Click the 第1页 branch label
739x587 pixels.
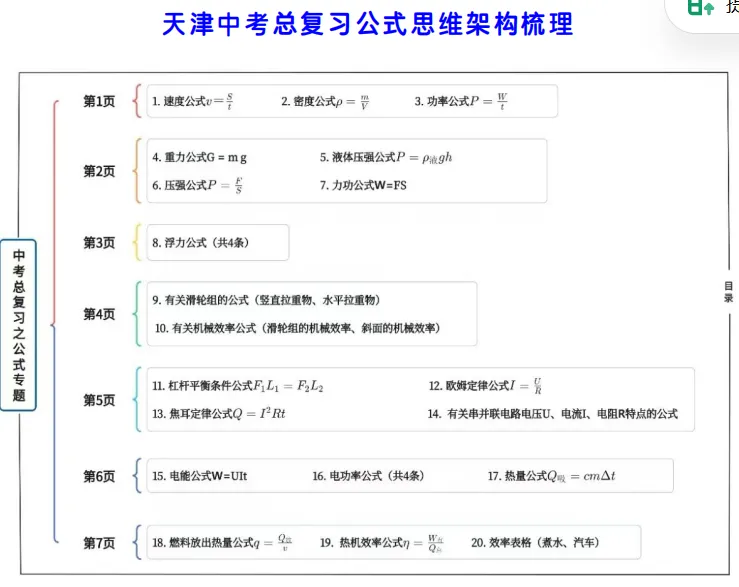(99, 101)
